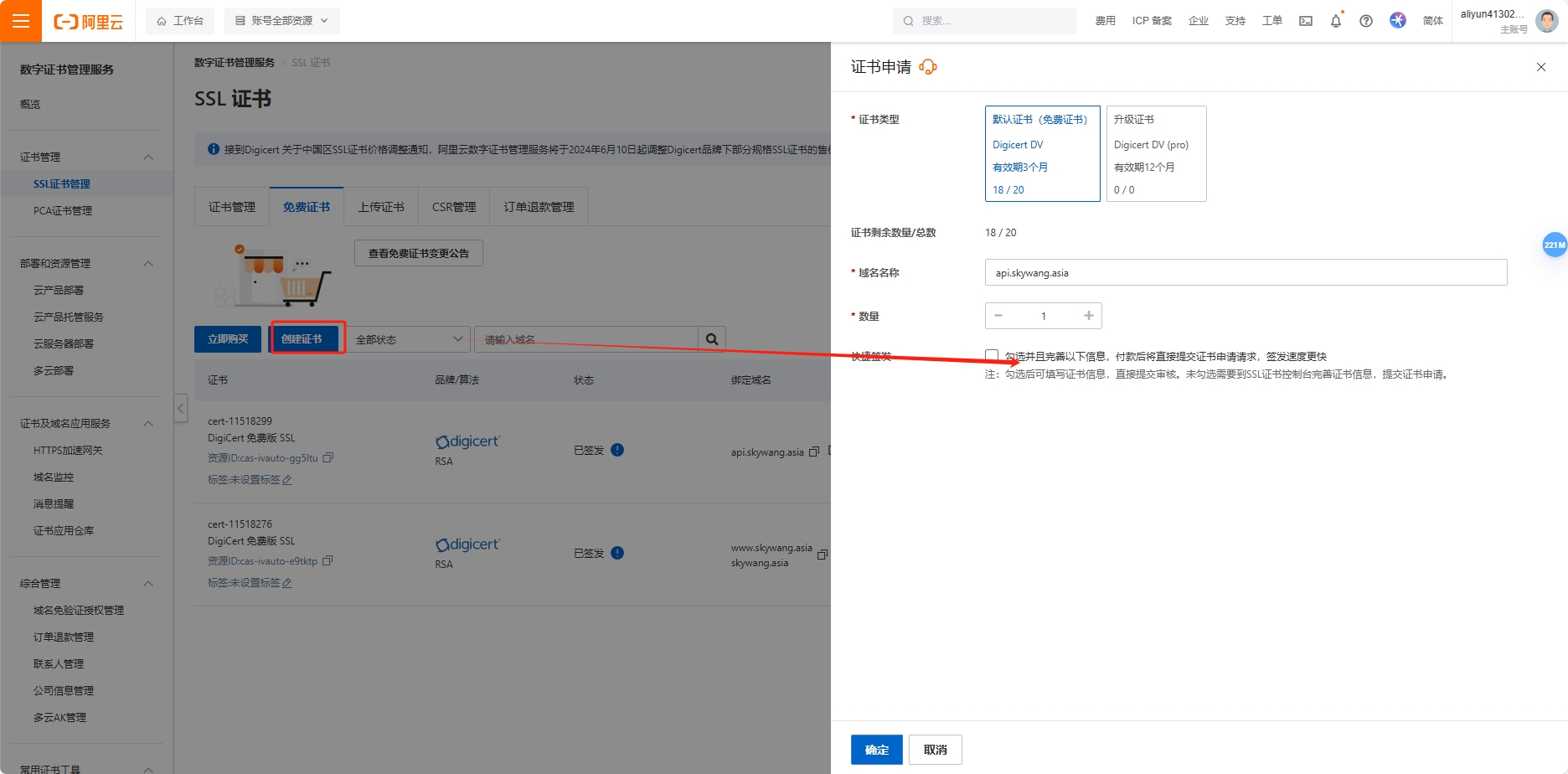Click the search magnifier button for domain
Image resolution: width=1568 pixels, height=774 pixels.
pos(712,339)
